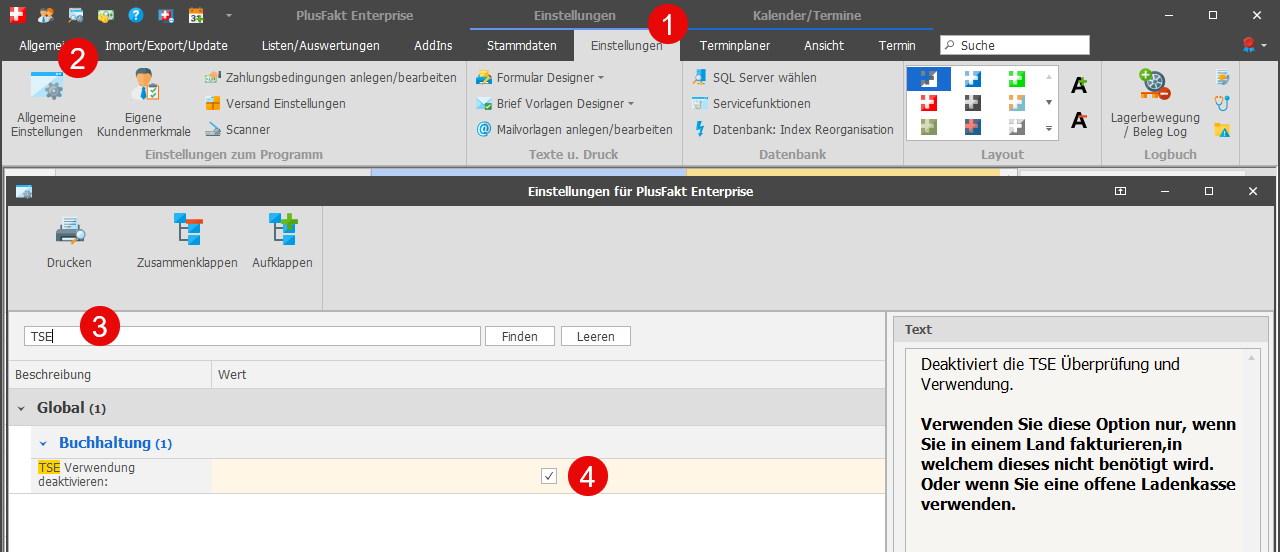Open Lagerbewegung / Beleg Log
The image size is (1280, 552).
point(1155,103)
